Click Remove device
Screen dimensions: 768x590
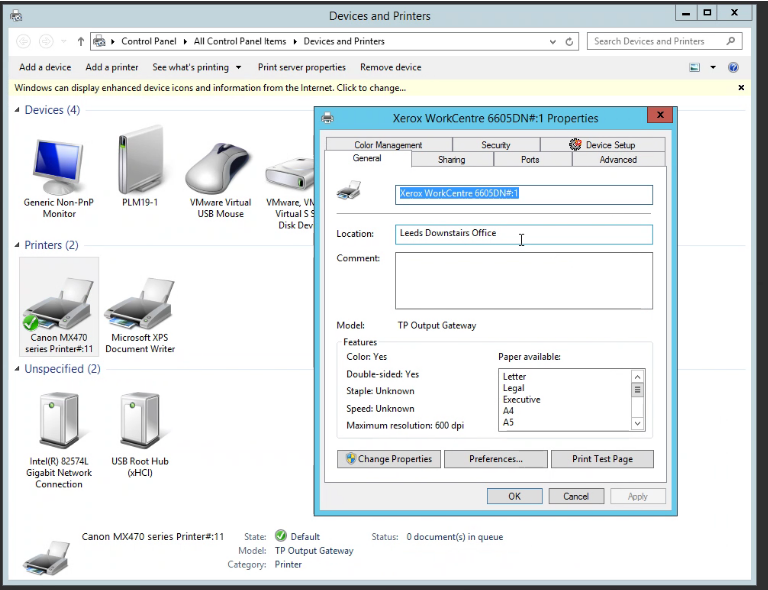tap(390, 68)
